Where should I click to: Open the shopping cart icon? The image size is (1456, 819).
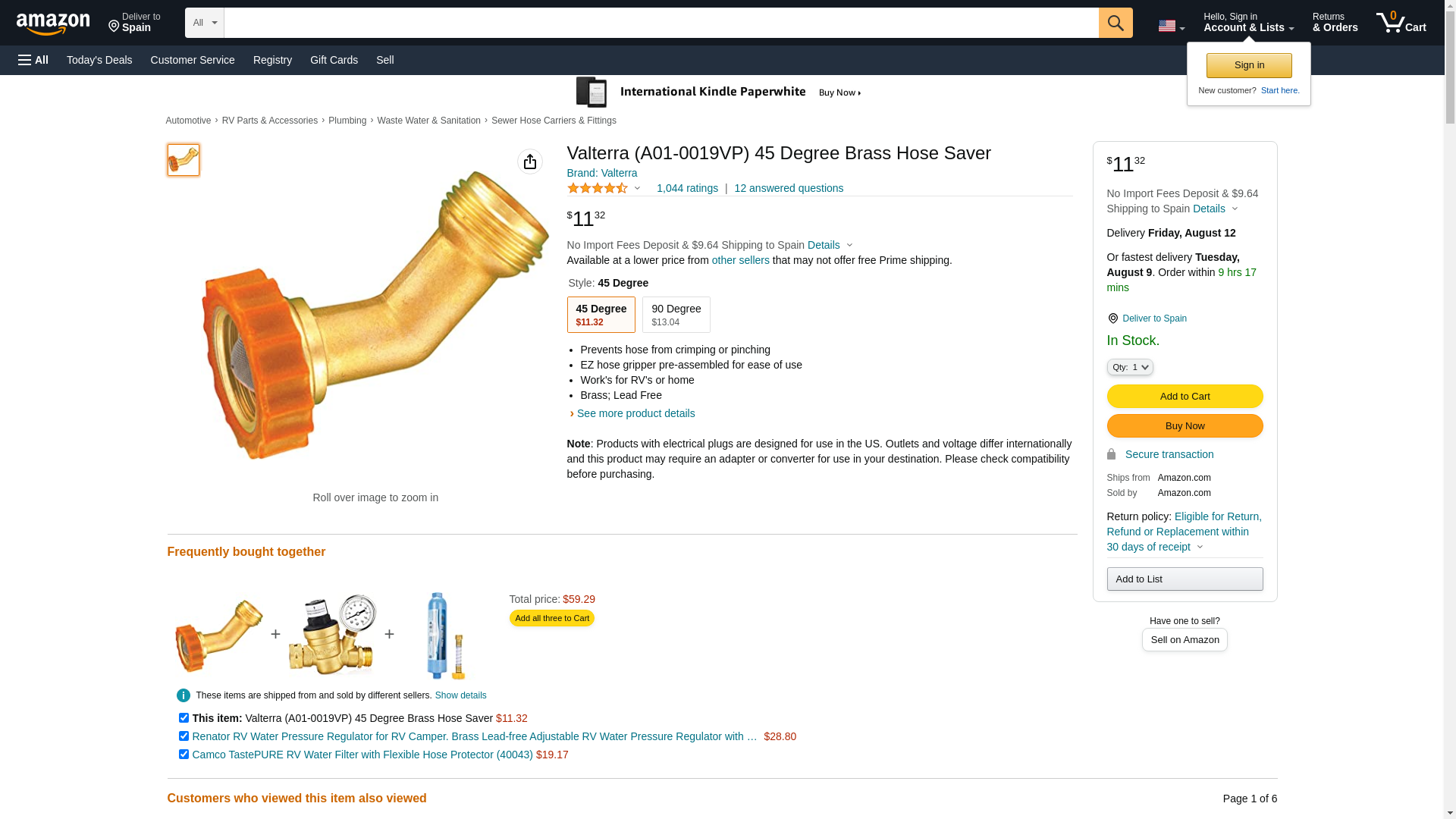point(1400,23)
